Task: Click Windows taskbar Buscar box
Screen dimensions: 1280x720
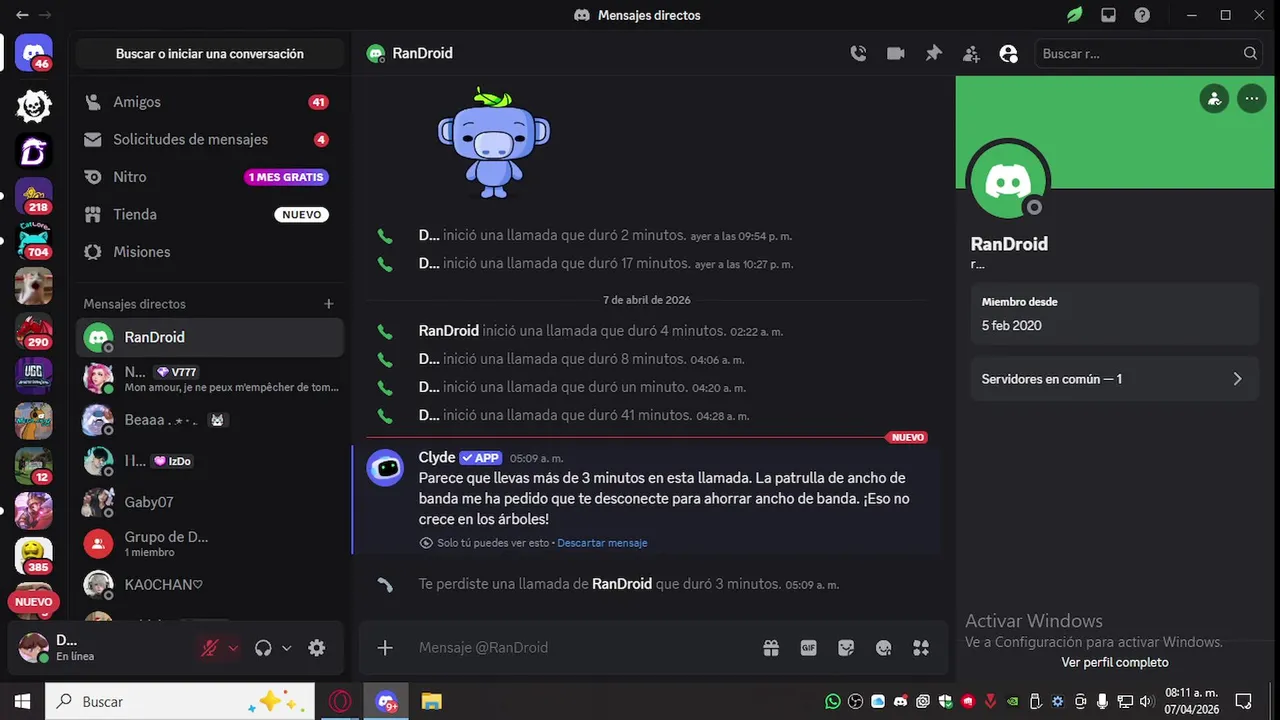Action: [181, 702]
